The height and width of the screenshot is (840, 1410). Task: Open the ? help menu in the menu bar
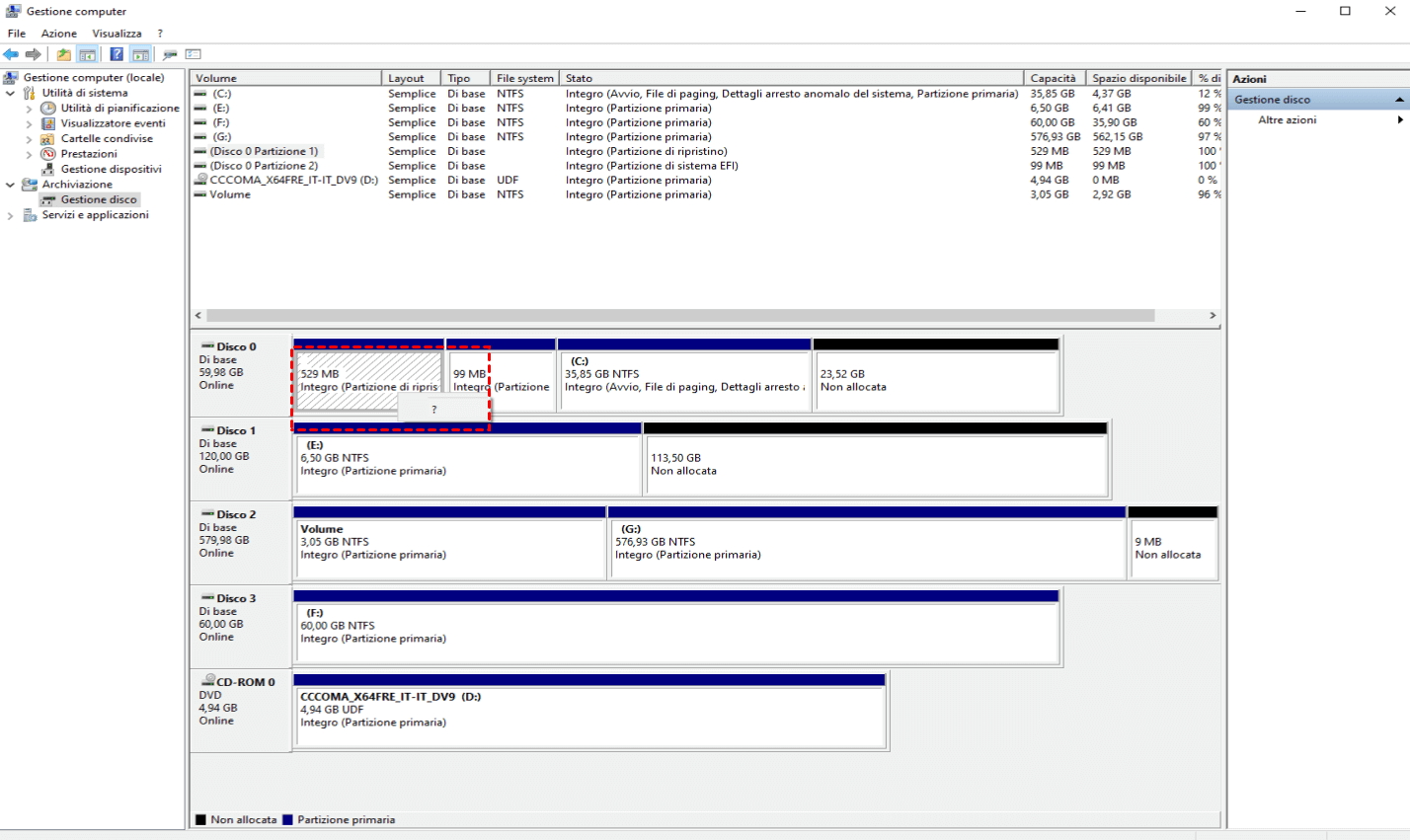point(160,34)
